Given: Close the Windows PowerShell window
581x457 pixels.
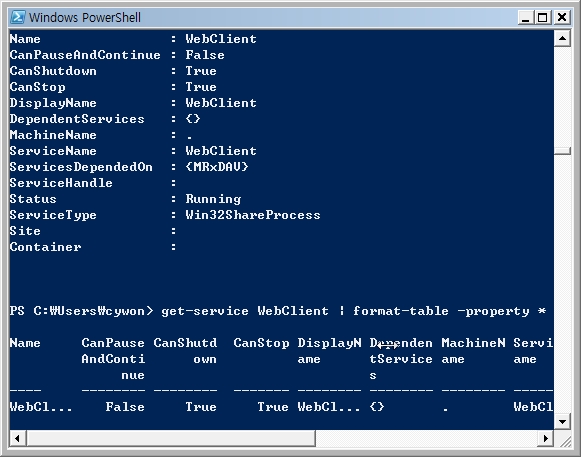Looking at the screenshot, I should (562, 17).
